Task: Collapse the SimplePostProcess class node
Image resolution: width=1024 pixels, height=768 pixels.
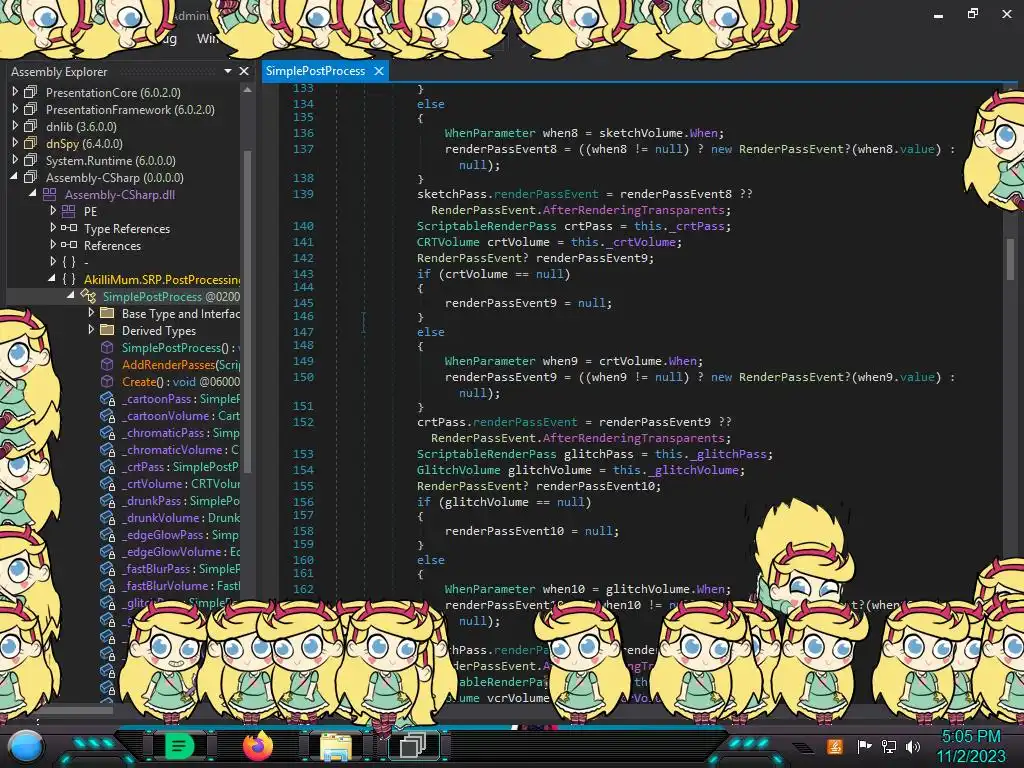Action: [x=71, y=296]
